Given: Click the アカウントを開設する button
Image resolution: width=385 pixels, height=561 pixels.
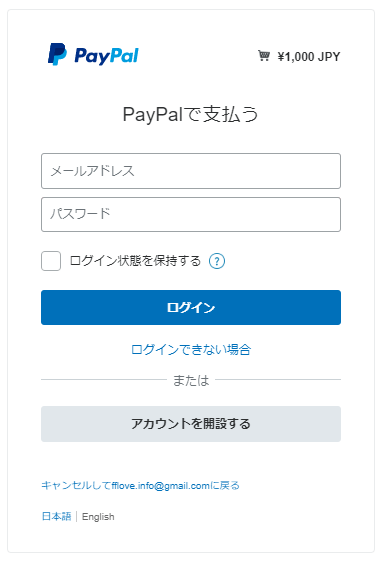Looking at the screenshot, I should tap(191, 424).
